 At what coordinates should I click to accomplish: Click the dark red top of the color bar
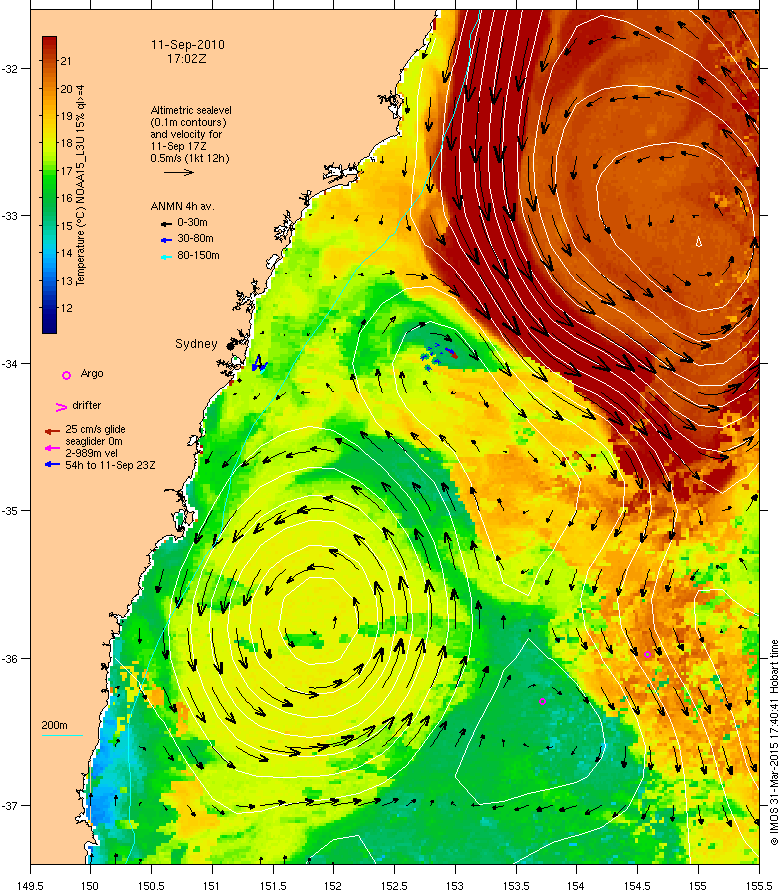pos(49,43)
